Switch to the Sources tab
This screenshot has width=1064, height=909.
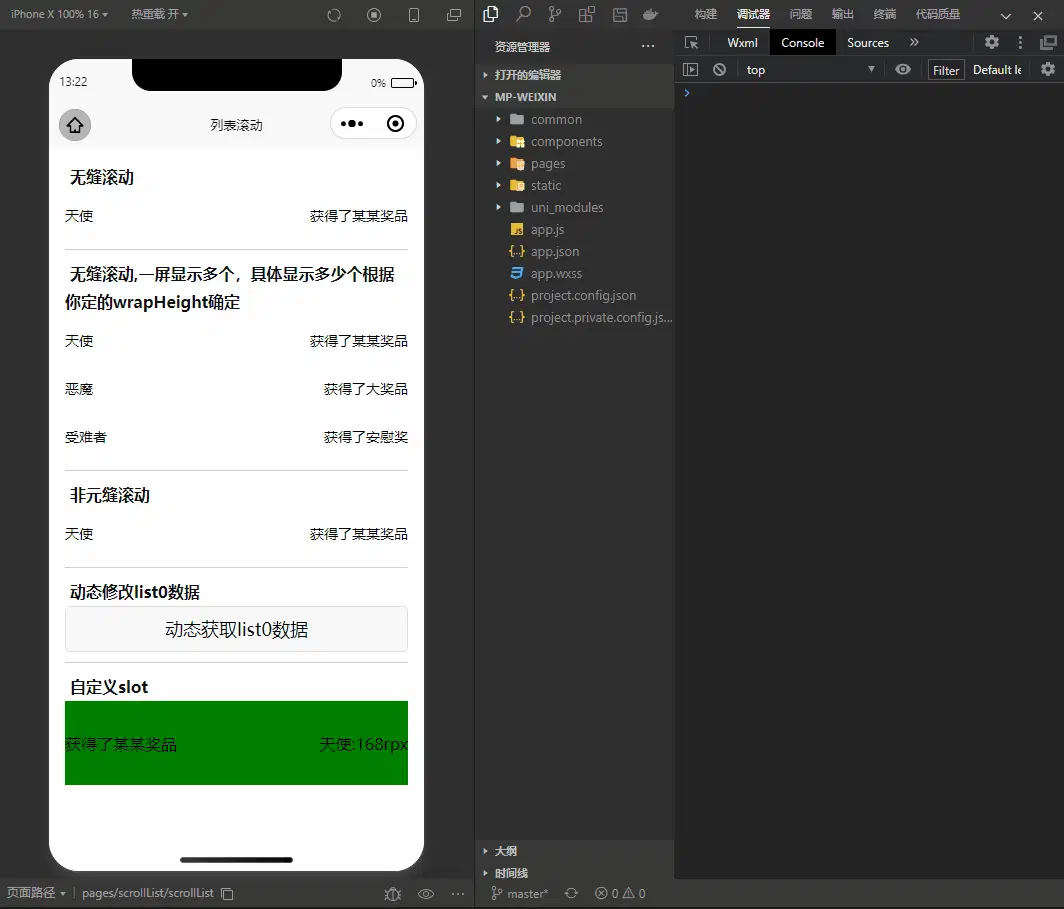pos(867,42)
